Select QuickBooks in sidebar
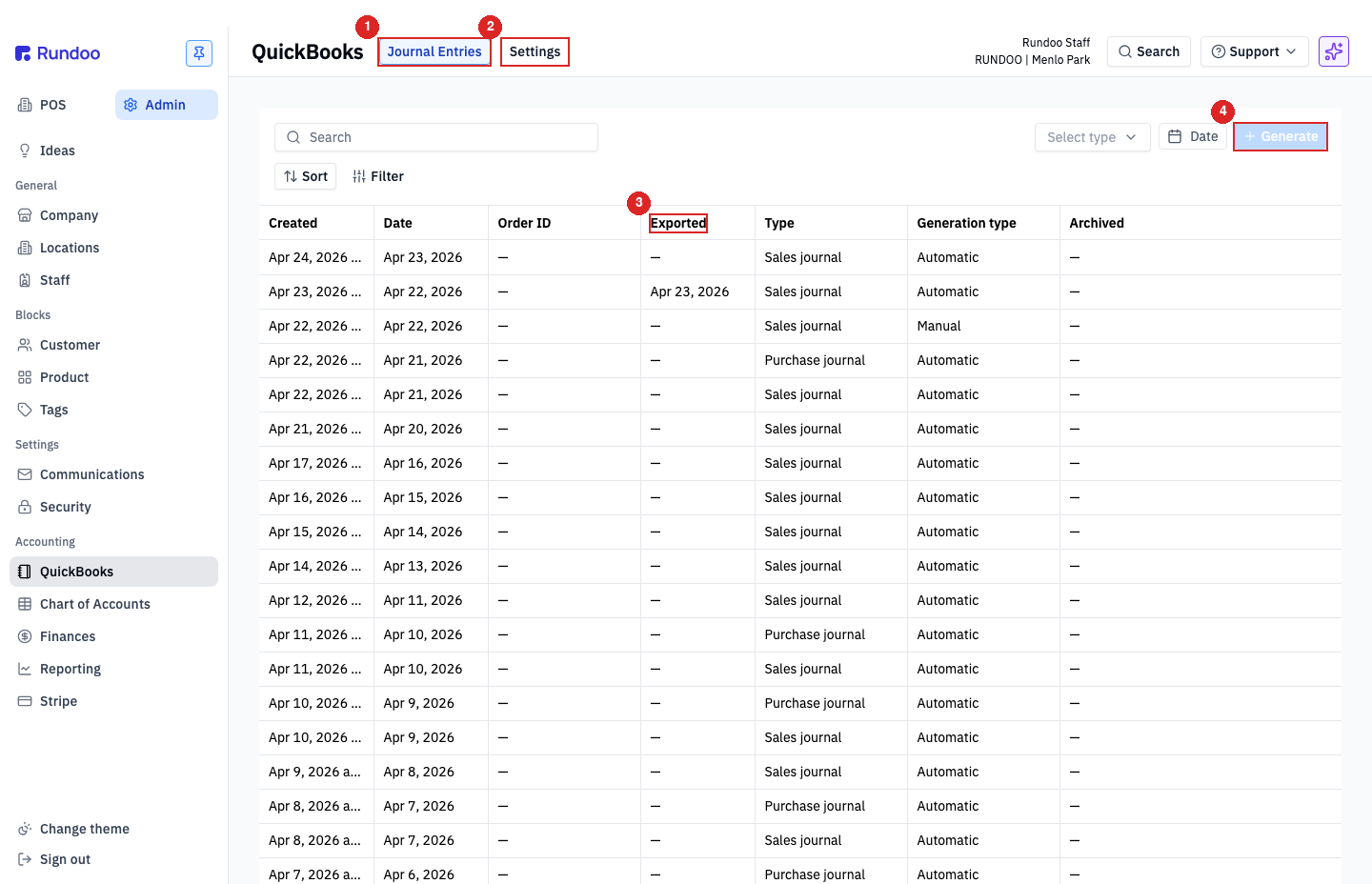The height and width of the screenshot is (884, 1372). pyautogui.click(x=113, y=572)
